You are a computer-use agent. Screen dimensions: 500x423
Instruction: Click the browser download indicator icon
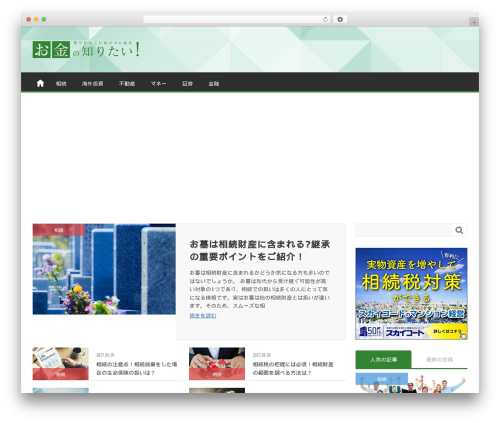[340, 19]
